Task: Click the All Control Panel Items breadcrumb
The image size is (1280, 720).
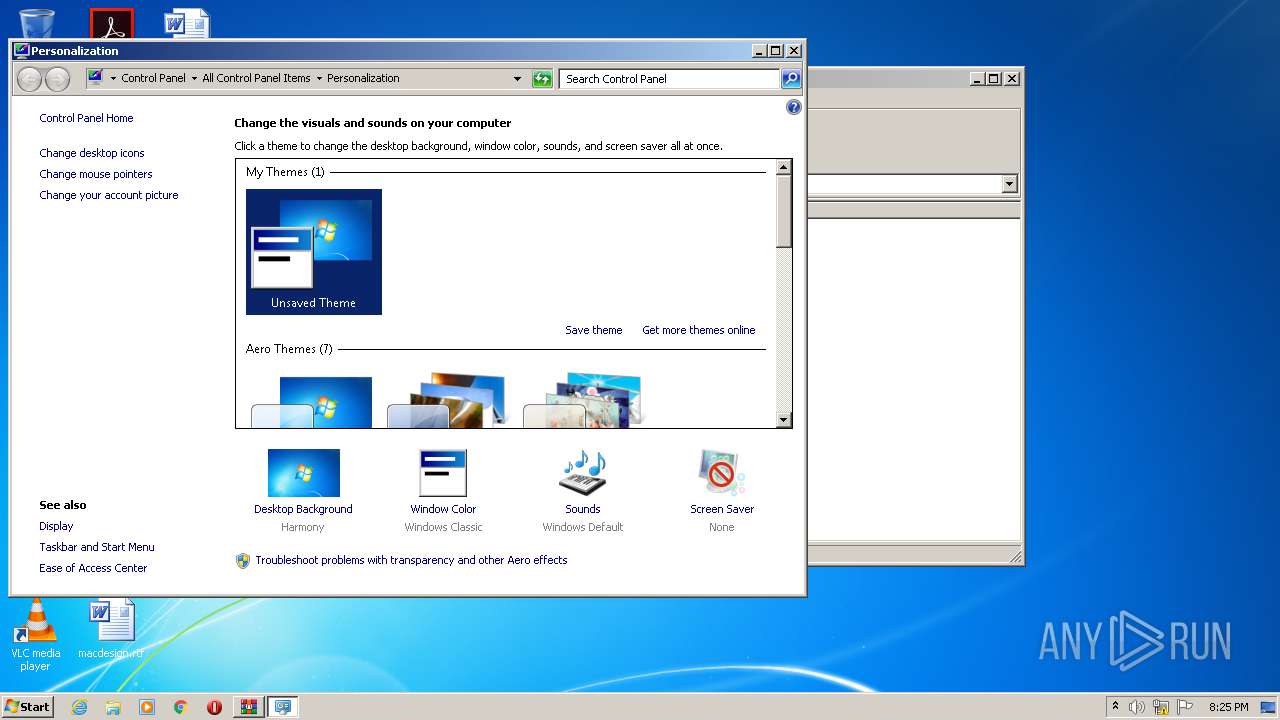Action: pos(256,78)
